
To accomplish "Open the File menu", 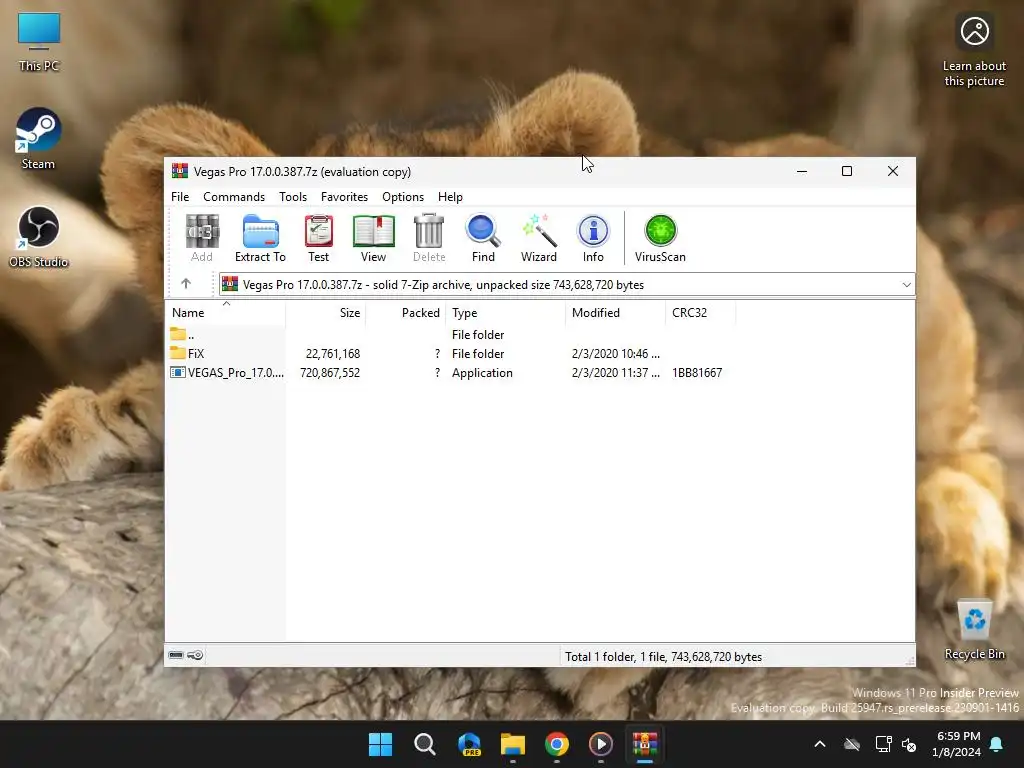I will (180, 197).
